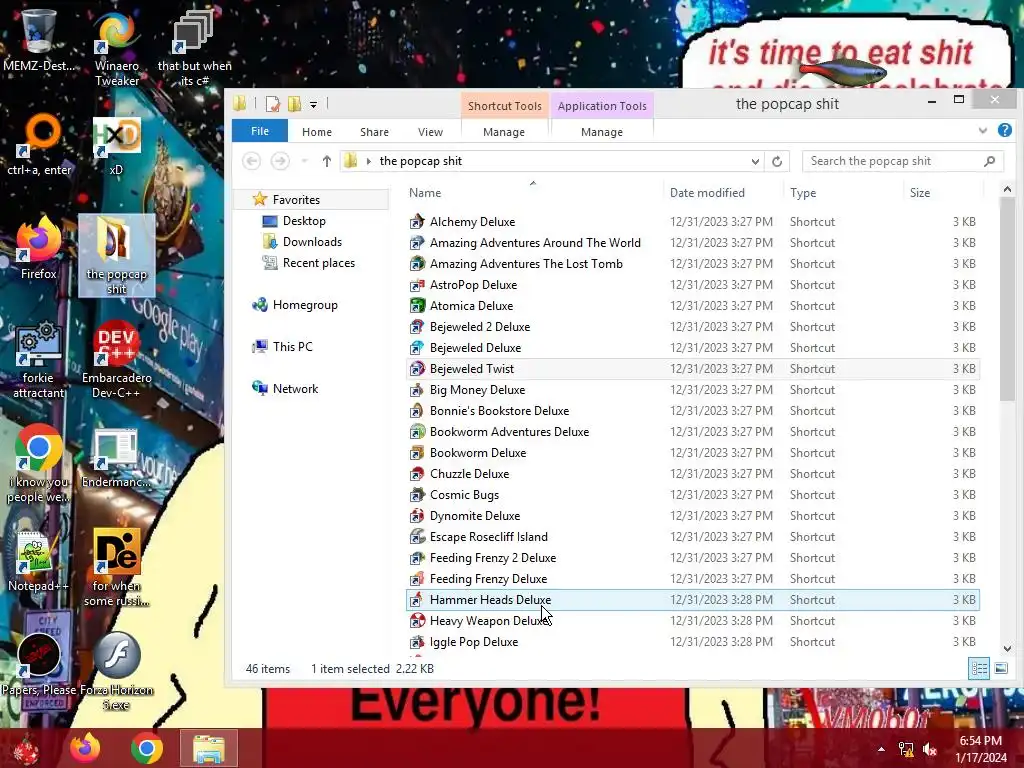The width and height of the screenshot is (1024, 768).
Task: Select the Chuzzle Deluxe shortcut
Action: 692,474
